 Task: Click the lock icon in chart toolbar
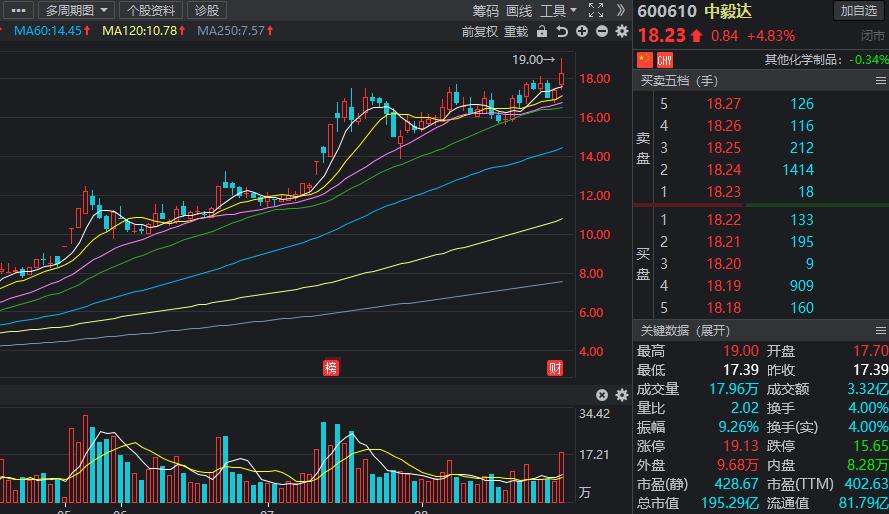pos(541,31)
